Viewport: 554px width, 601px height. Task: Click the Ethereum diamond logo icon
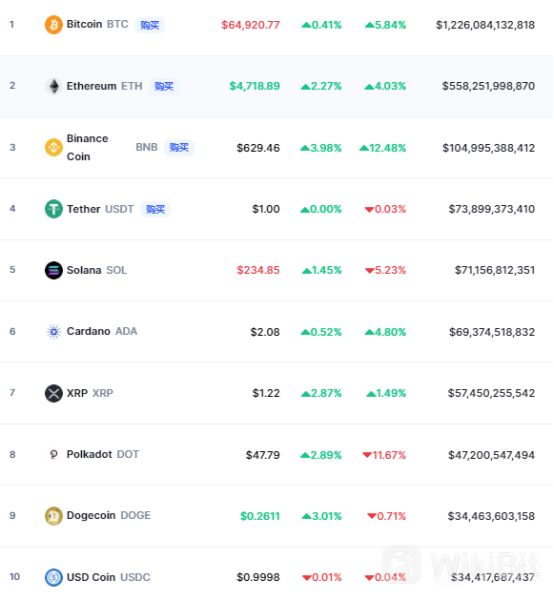[54, 86]
